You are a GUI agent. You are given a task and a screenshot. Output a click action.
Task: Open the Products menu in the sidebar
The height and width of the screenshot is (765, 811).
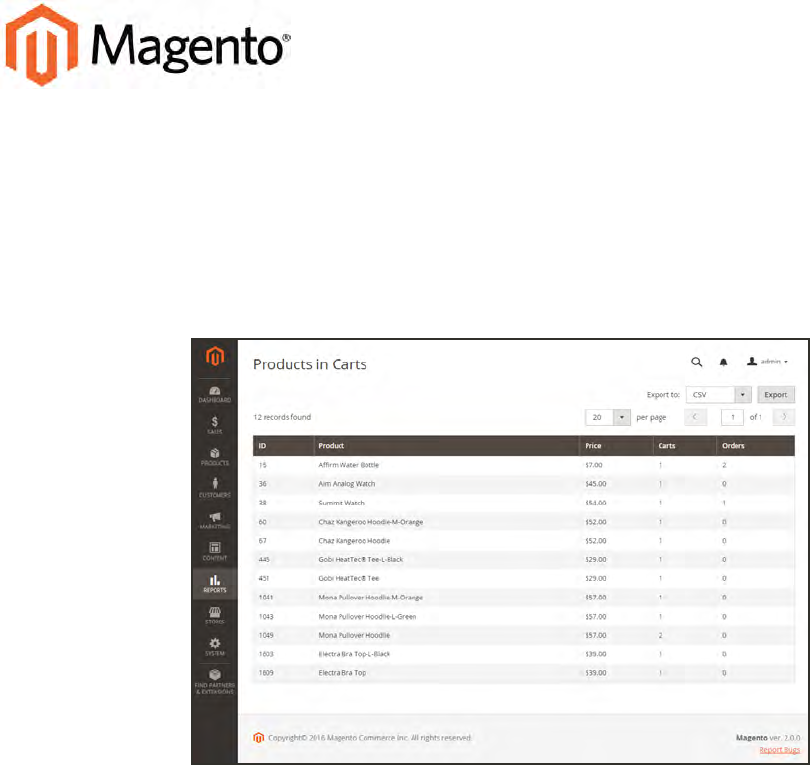215,457
